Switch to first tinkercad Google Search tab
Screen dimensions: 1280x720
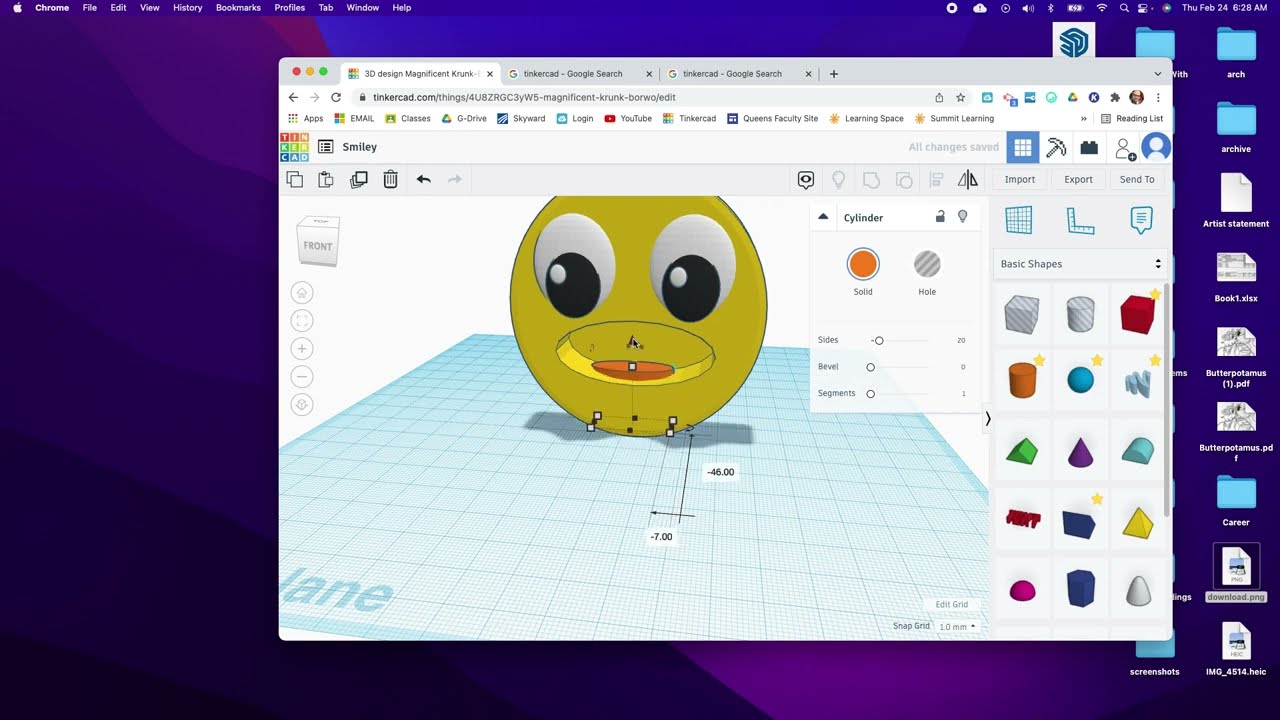click(x=580, y=74)
